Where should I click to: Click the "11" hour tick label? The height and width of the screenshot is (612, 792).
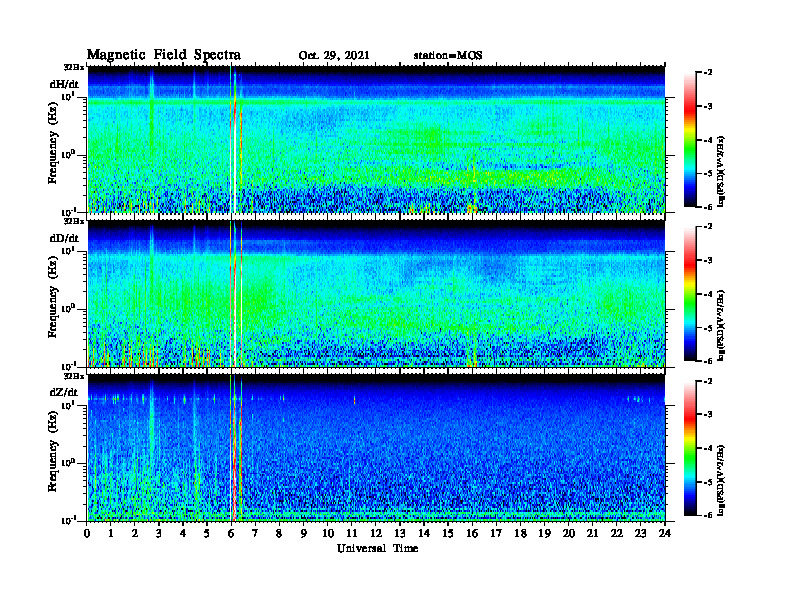click(352, 534)
